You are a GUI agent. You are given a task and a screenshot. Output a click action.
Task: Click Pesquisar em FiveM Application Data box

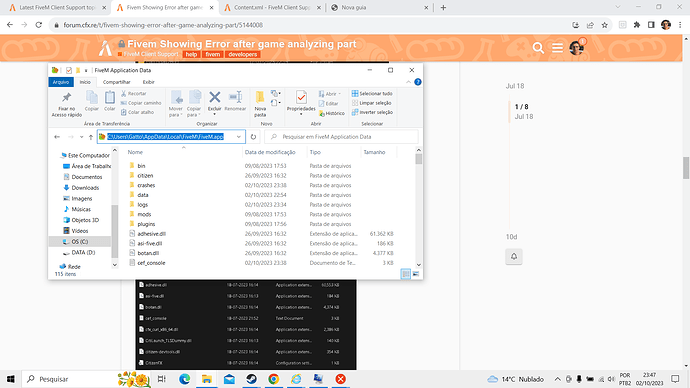coord(341,137)
